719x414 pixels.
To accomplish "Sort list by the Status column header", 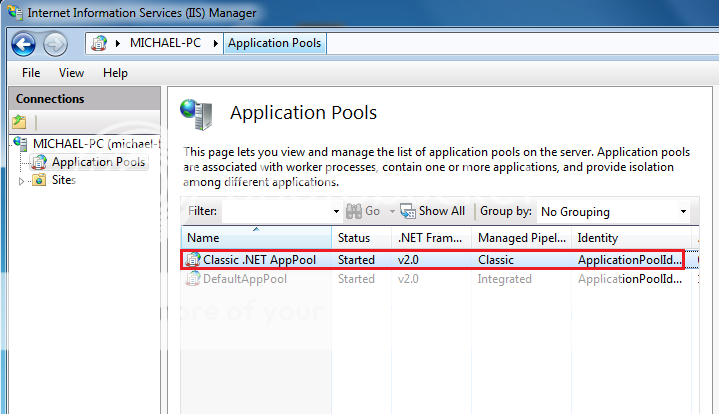I will [354, 238].
